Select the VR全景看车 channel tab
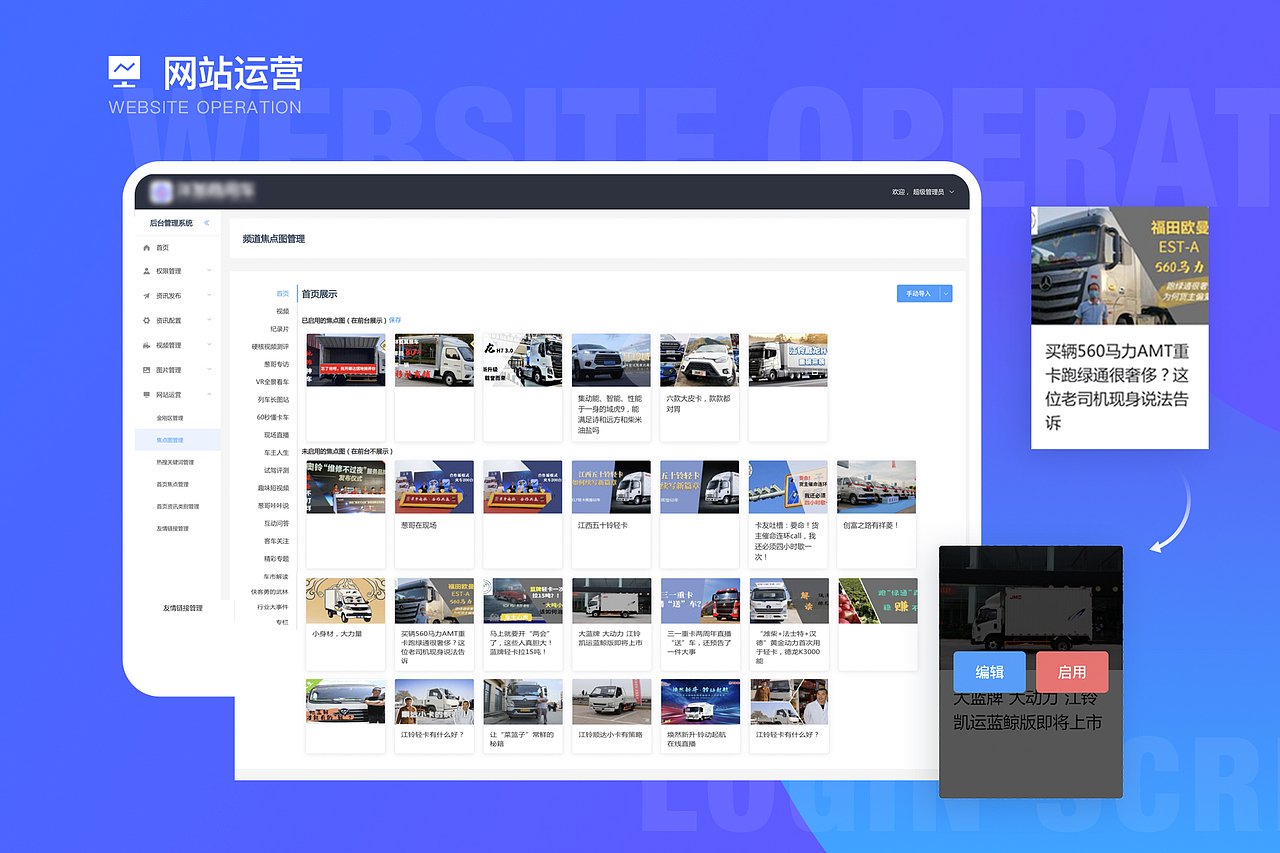Viewport: 1280px width, 853px height. pos(272,382)
